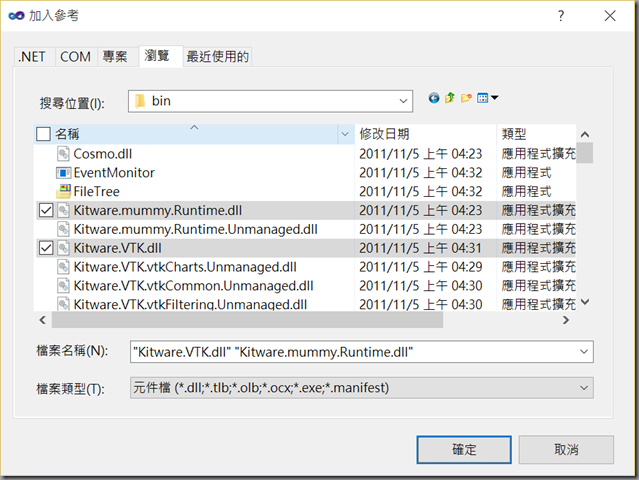Open the file name history dropdown
639x480 pixels.
click(584, 352)
